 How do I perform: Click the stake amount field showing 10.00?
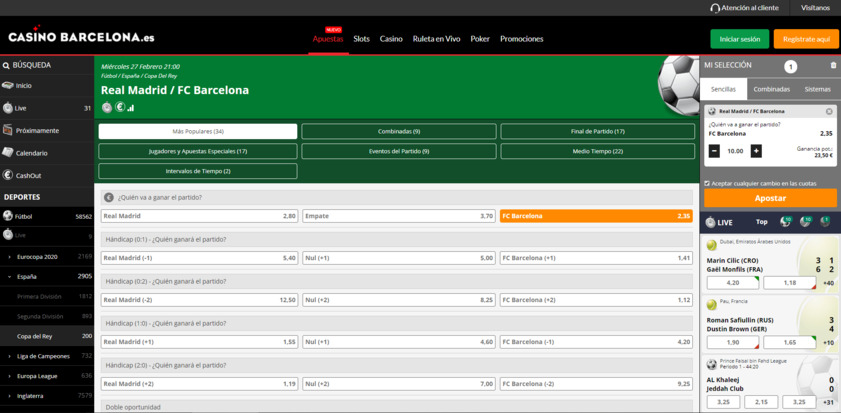point(735,151)
